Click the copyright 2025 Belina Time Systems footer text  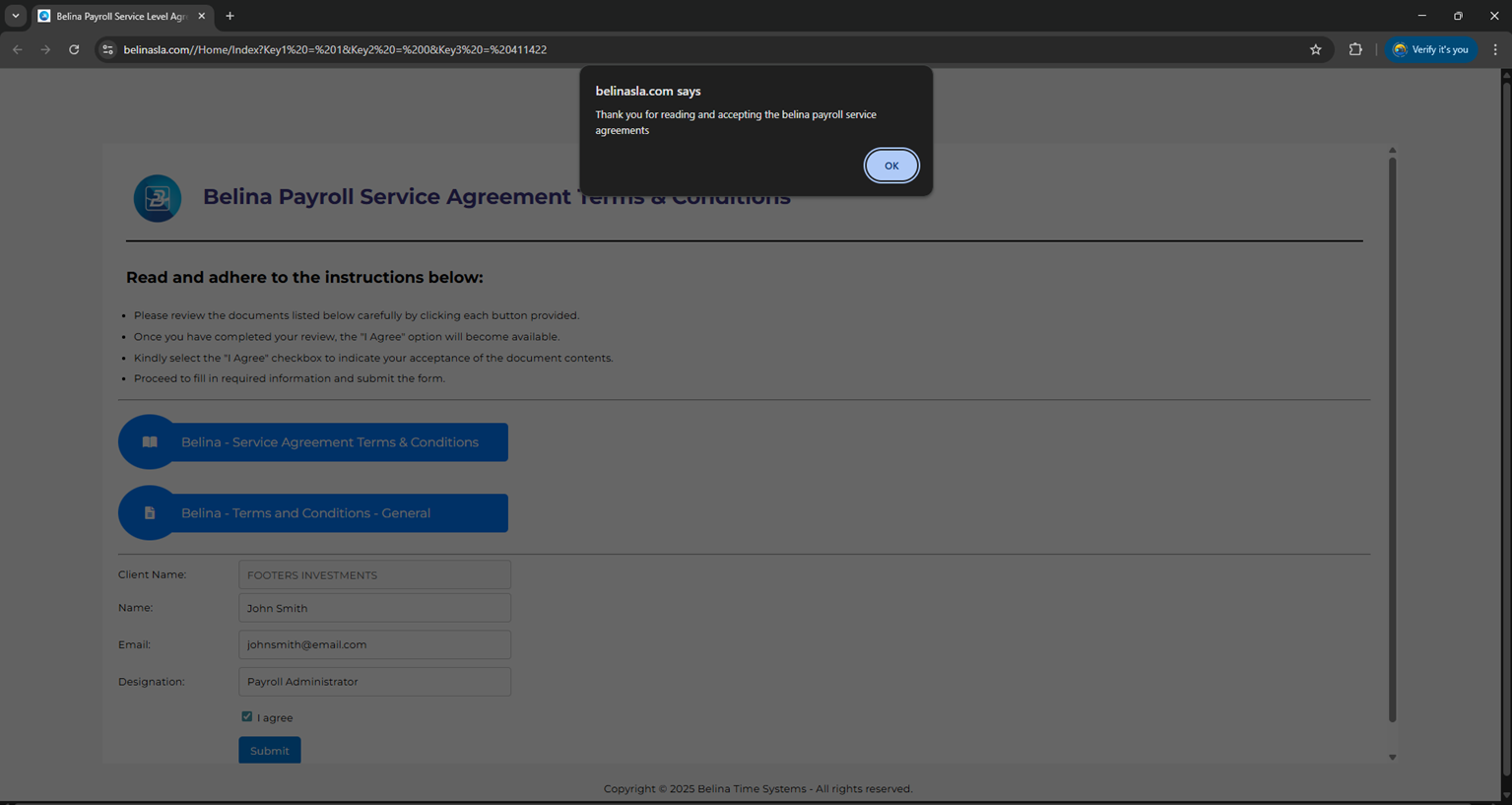coord(757,788)
